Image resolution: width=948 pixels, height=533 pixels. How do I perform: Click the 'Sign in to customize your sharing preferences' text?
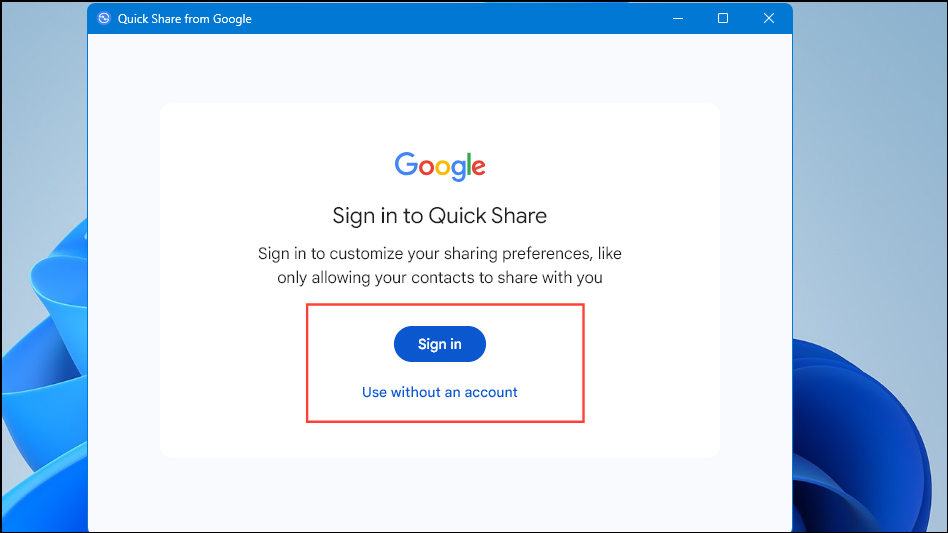click(x=424, y=253)
